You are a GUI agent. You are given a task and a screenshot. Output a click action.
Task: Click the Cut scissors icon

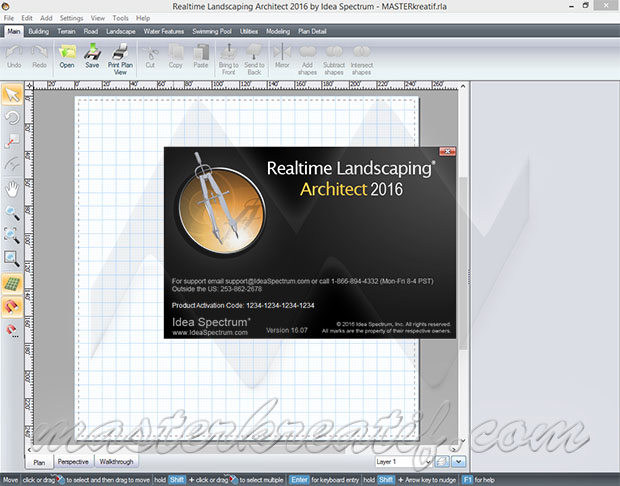click(x=150, y=57)
